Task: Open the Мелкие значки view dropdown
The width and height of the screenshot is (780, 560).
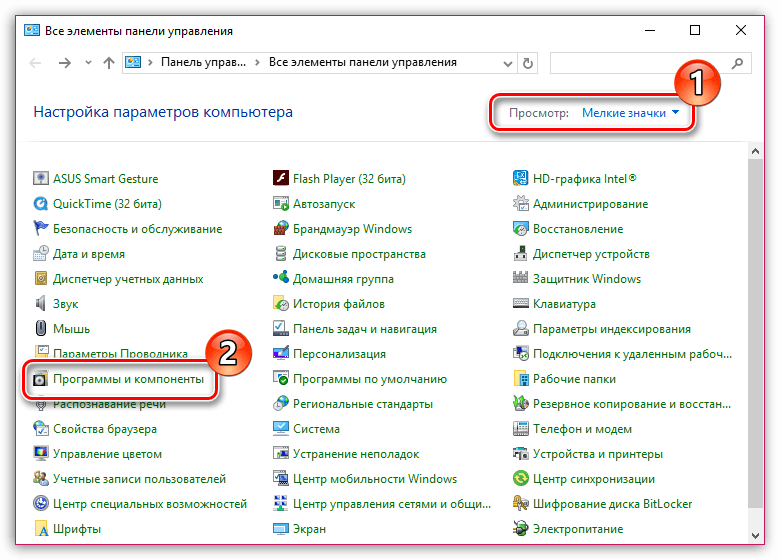Action: pos(630,113)
